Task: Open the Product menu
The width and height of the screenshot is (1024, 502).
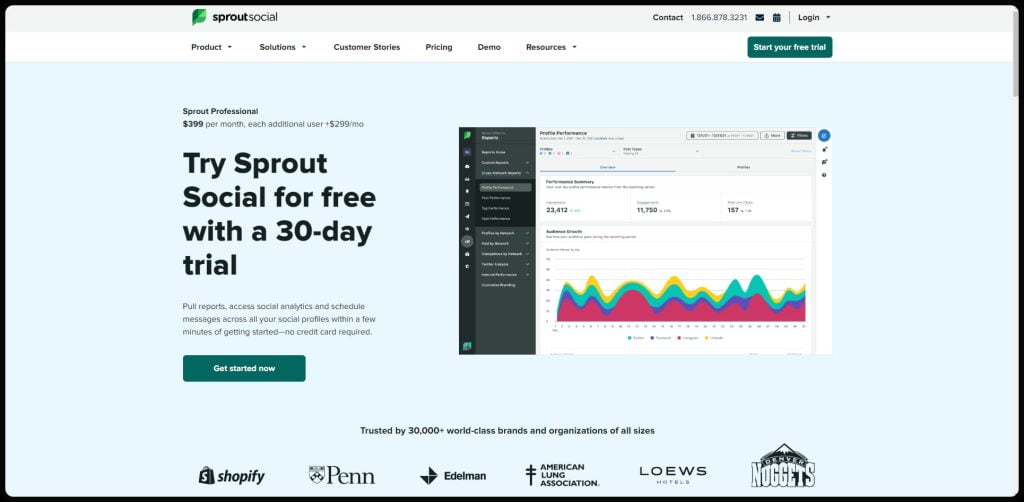Action: click(212, 47)
